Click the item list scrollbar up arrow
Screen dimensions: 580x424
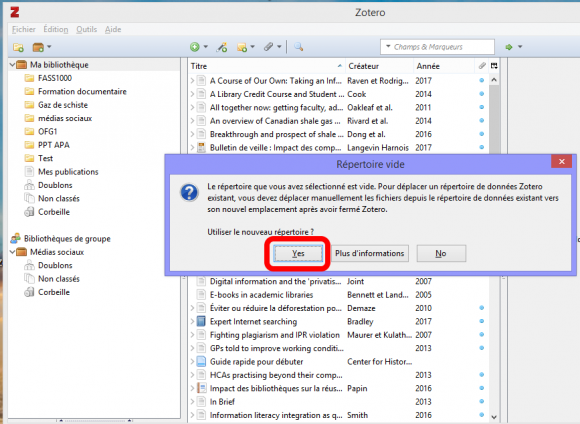[x=494, y=80]
